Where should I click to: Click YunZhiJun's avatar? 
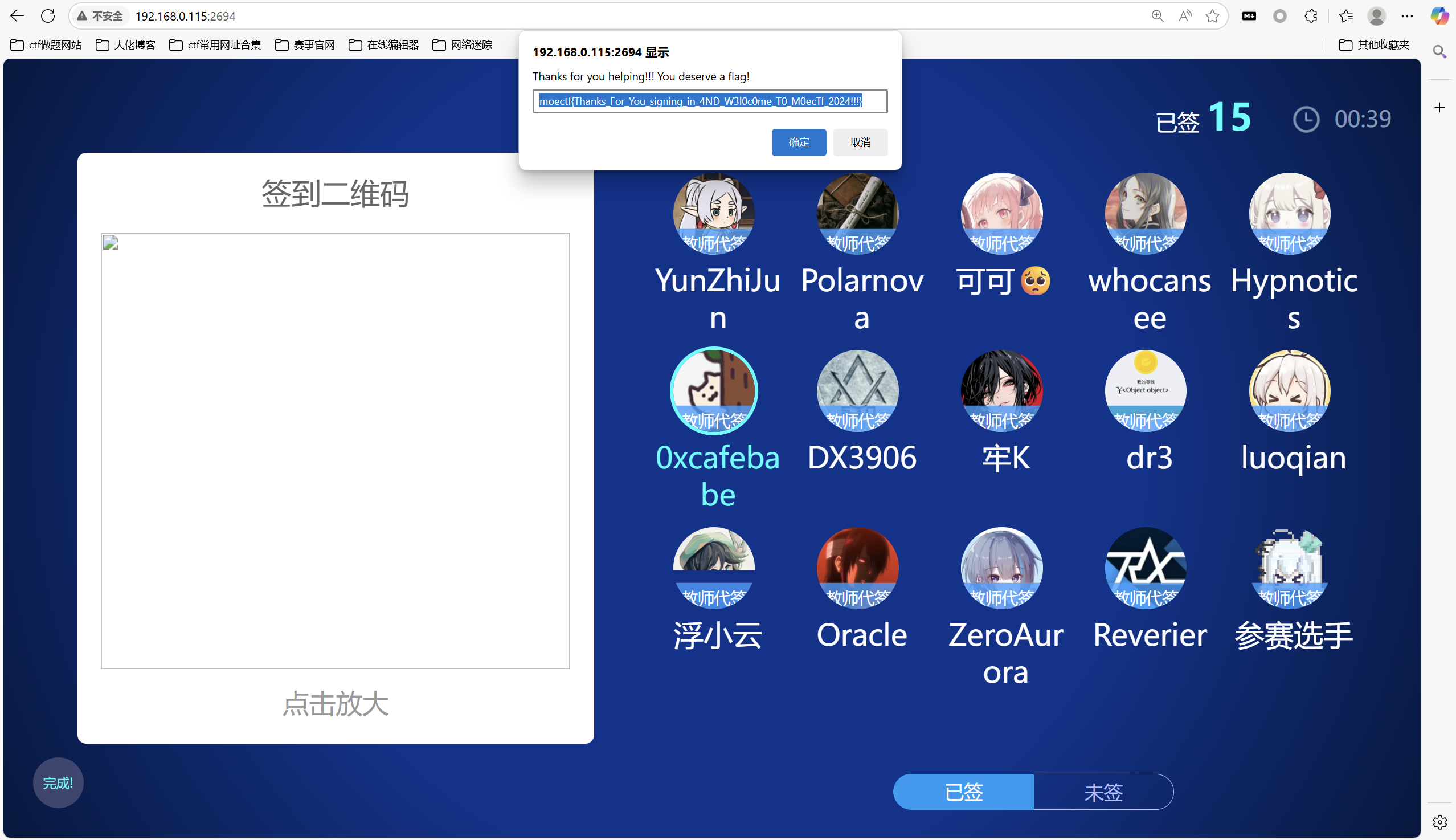click(x=714, y=214)
